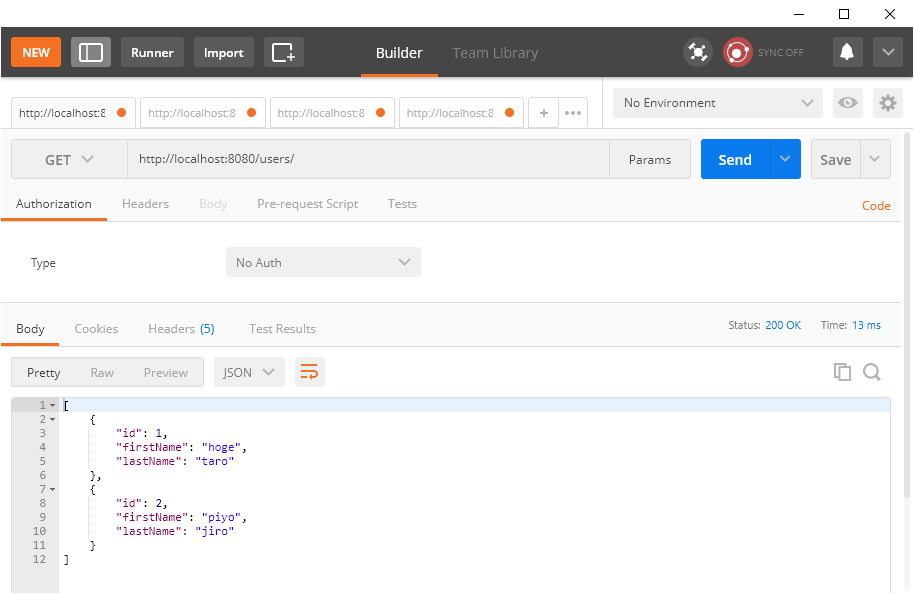
Task: View response Headers (5) tab
Action: (x=181, y=329)
